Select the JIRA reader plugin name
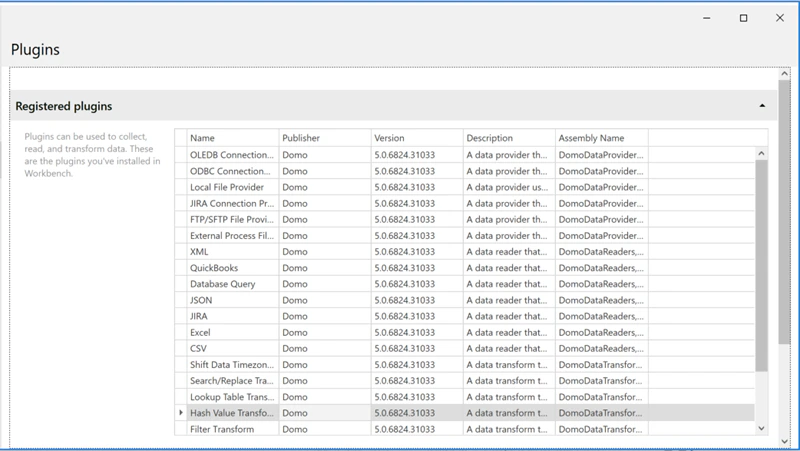800x451 pixels. click(198, 316)
